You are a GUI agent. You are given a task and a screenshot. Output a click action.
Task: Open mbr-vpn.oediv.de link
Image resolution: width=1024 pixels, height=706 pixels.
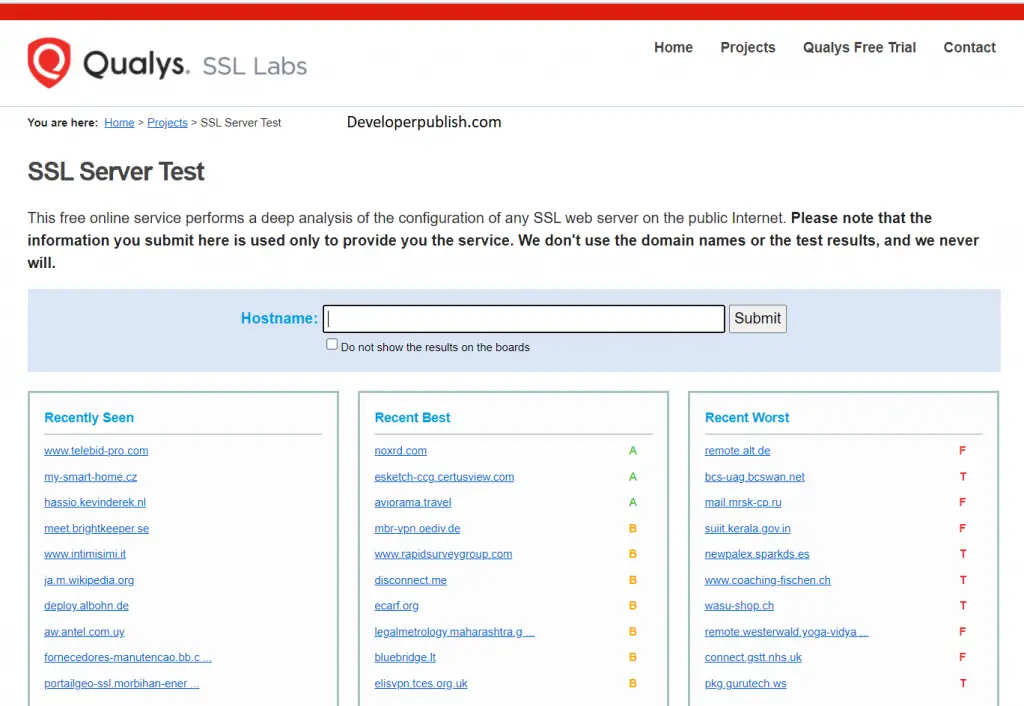coord(417,528)
